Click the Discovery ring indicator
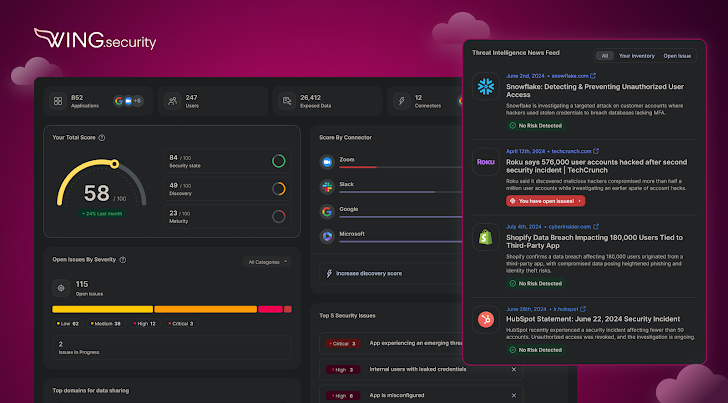 click(279, 188)
